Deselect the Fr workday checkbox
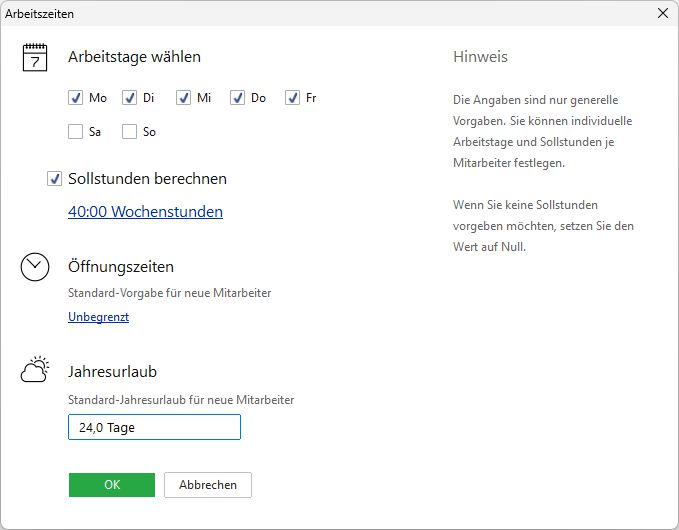The image size is (679, 530). pyautogui.click(x=292, y=98)
